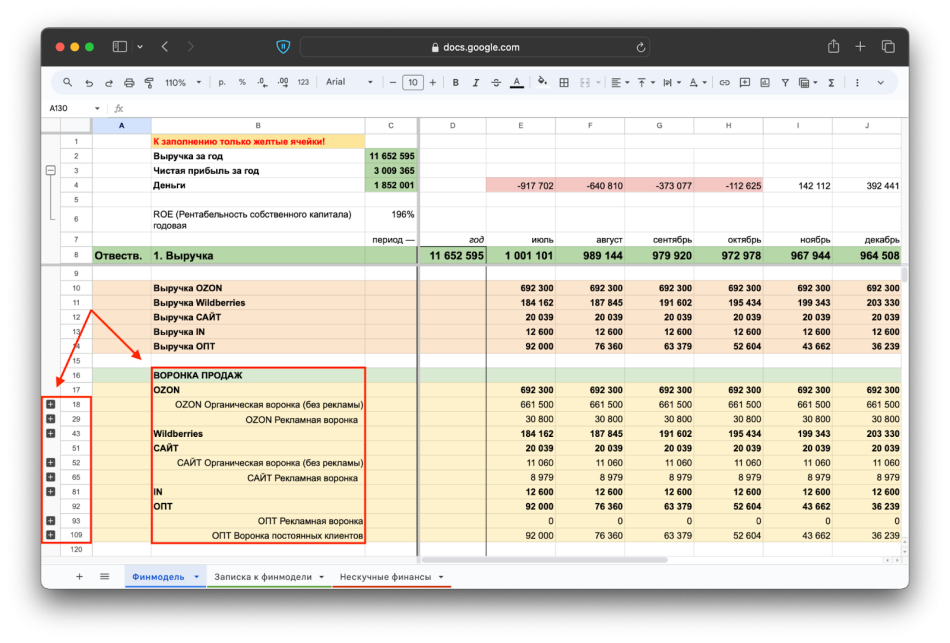Click the add new sheet plus button
950x643 pixels.
(80, 577)
